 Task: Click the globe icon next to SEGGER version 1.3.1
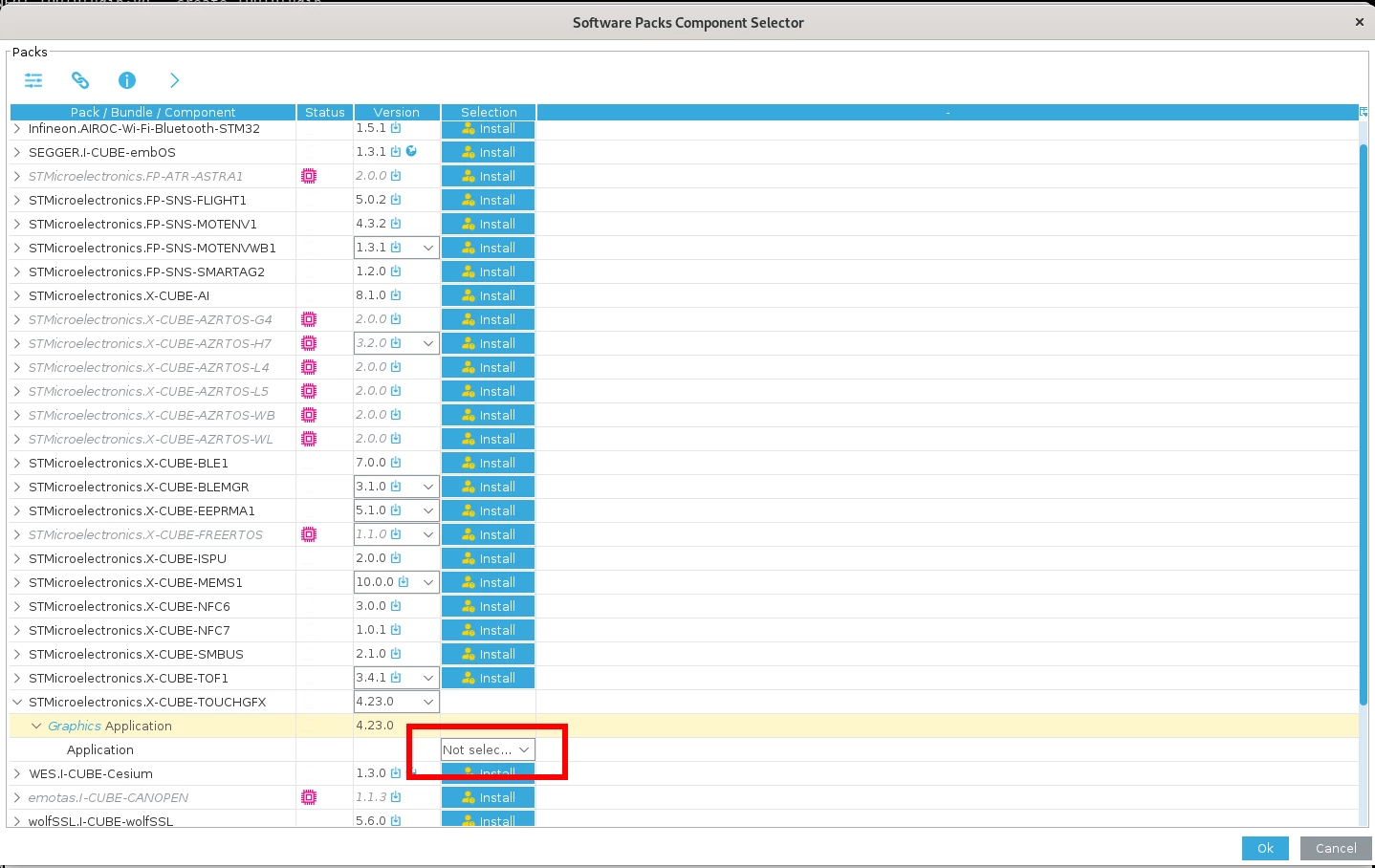pyautogui.click(x=411, y=151)
